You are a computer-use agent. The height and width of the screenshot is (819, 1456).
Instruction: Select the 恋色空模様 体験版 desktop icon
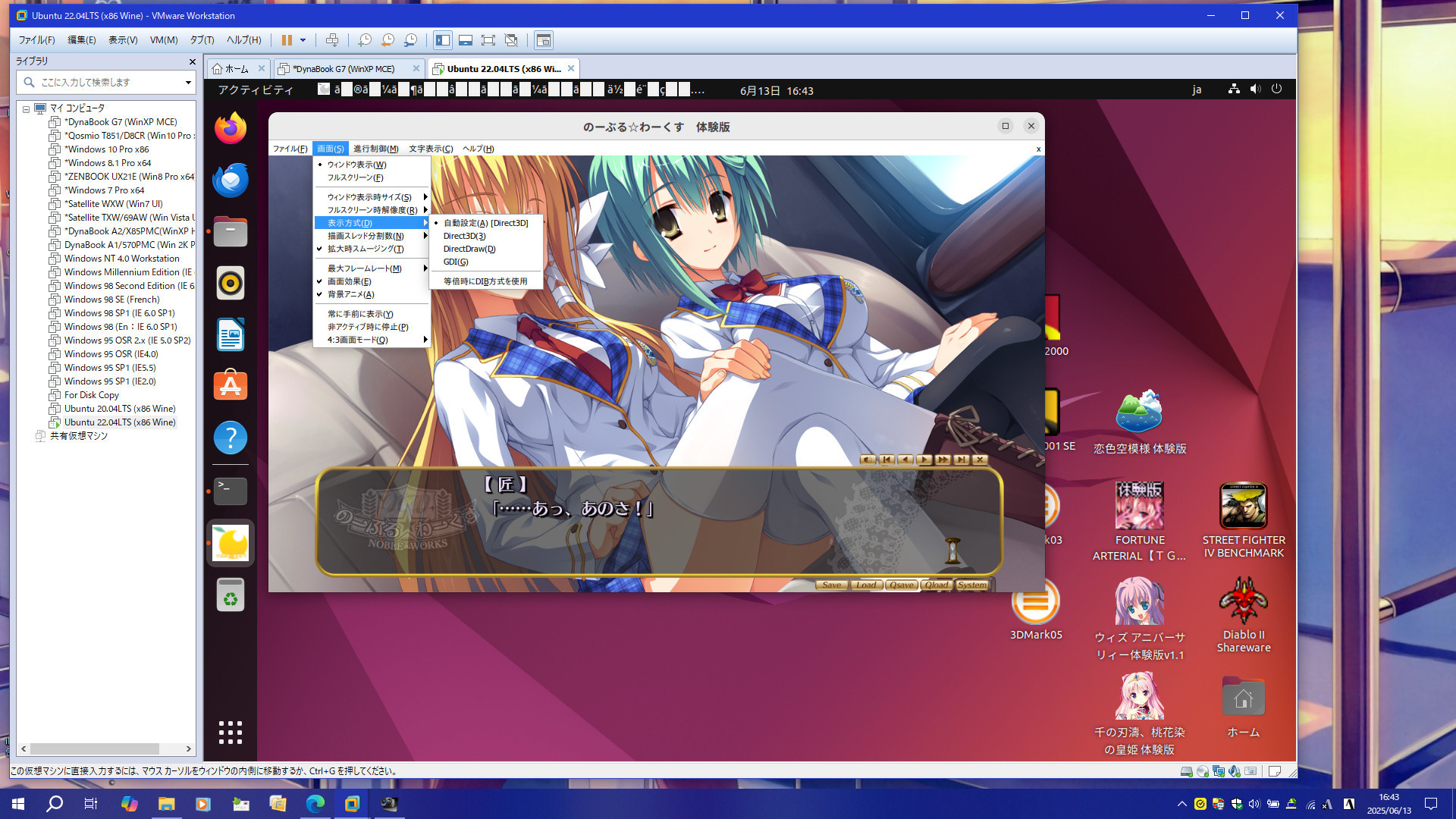pyautogui.click(x=1140, y=422)
